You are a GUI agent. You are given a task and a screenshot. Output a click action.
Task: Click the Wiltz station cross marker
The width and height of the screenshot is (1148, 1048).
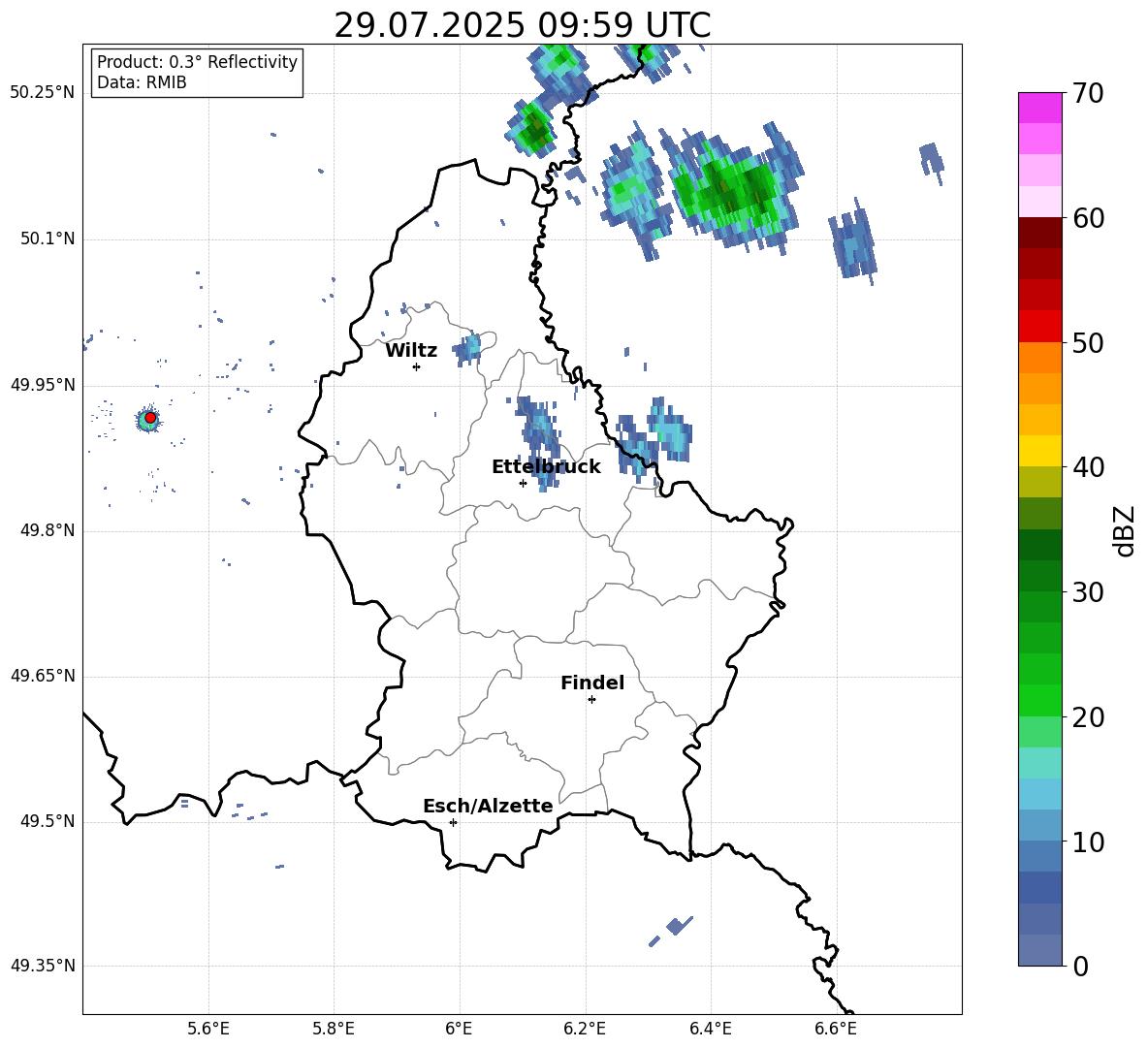416,366
